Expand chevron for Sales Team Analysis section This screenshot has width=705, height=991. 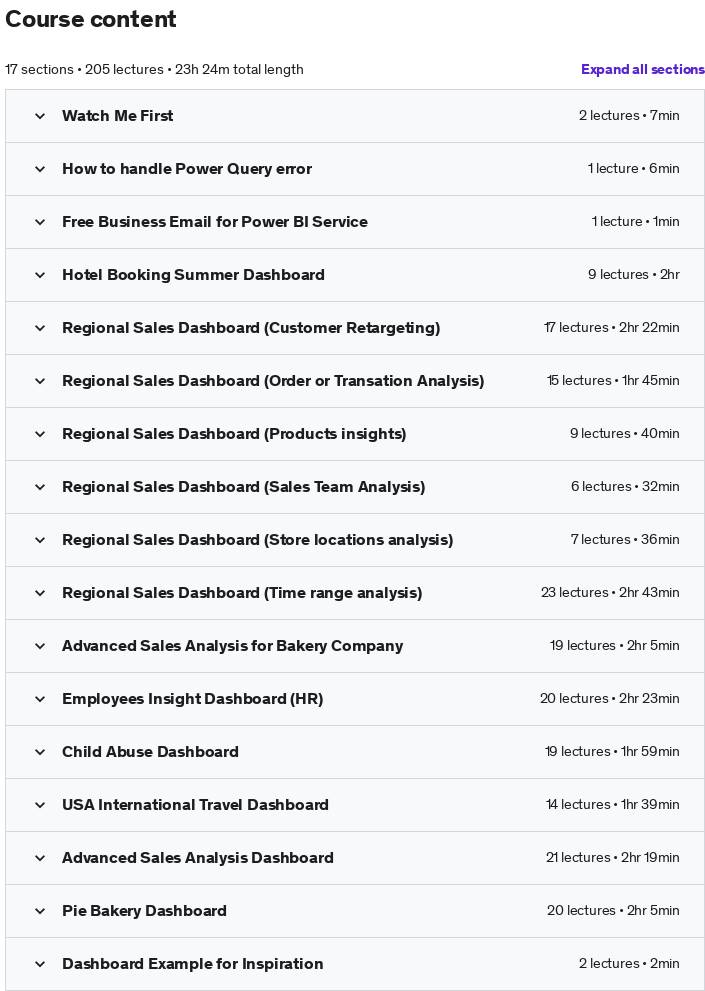click(x=40, y=487)
